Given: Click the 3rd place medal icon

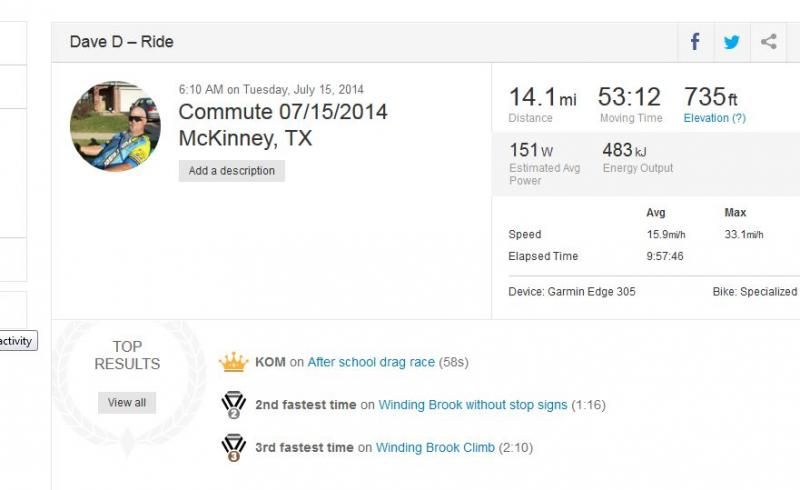Looking at the screenshot, I should pyautogui.click(x=234, y=448).
